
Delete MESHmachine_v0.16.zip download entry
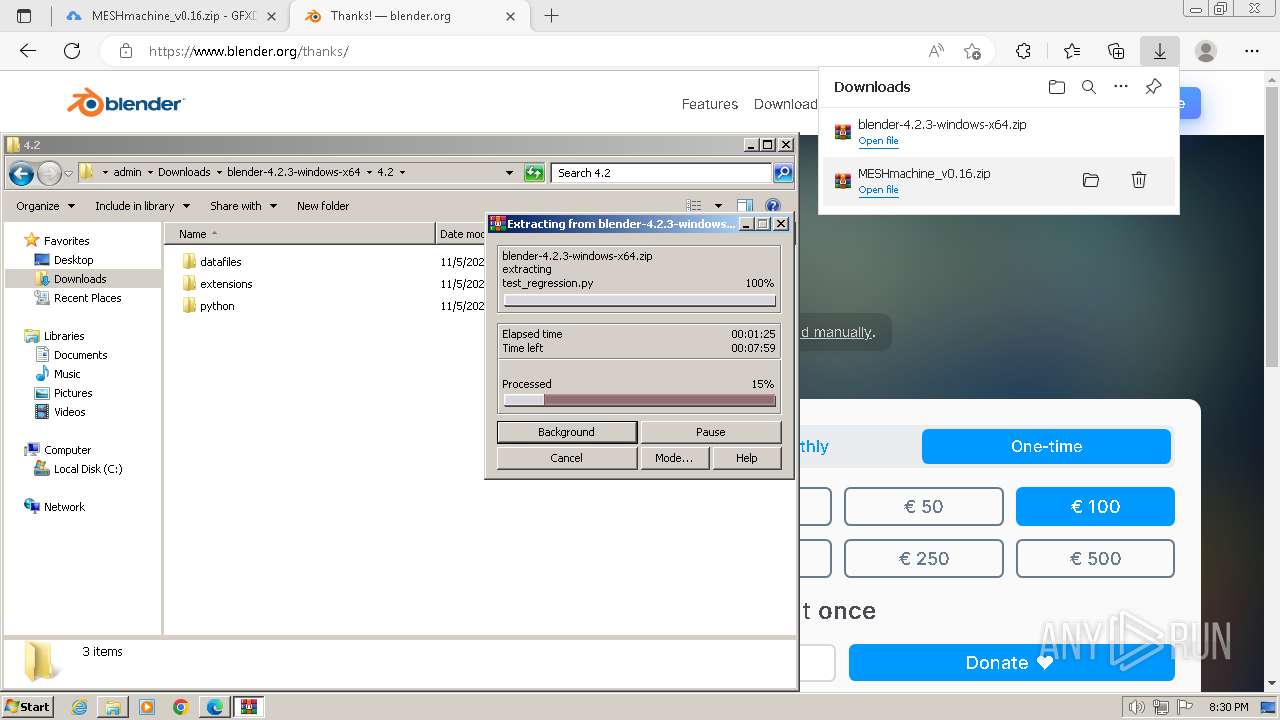pos(1139,180)
